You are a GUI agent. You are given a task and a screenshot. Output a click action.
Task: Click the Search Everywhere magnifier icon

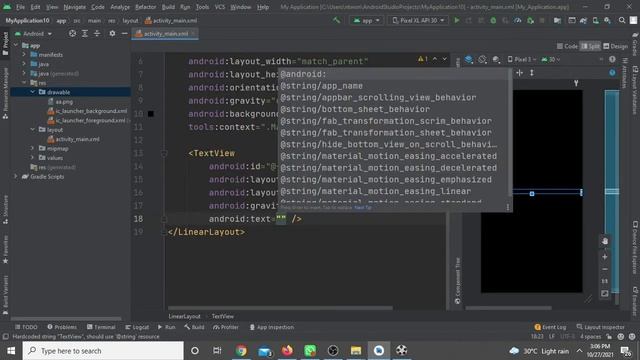click(x=622, y=20)
